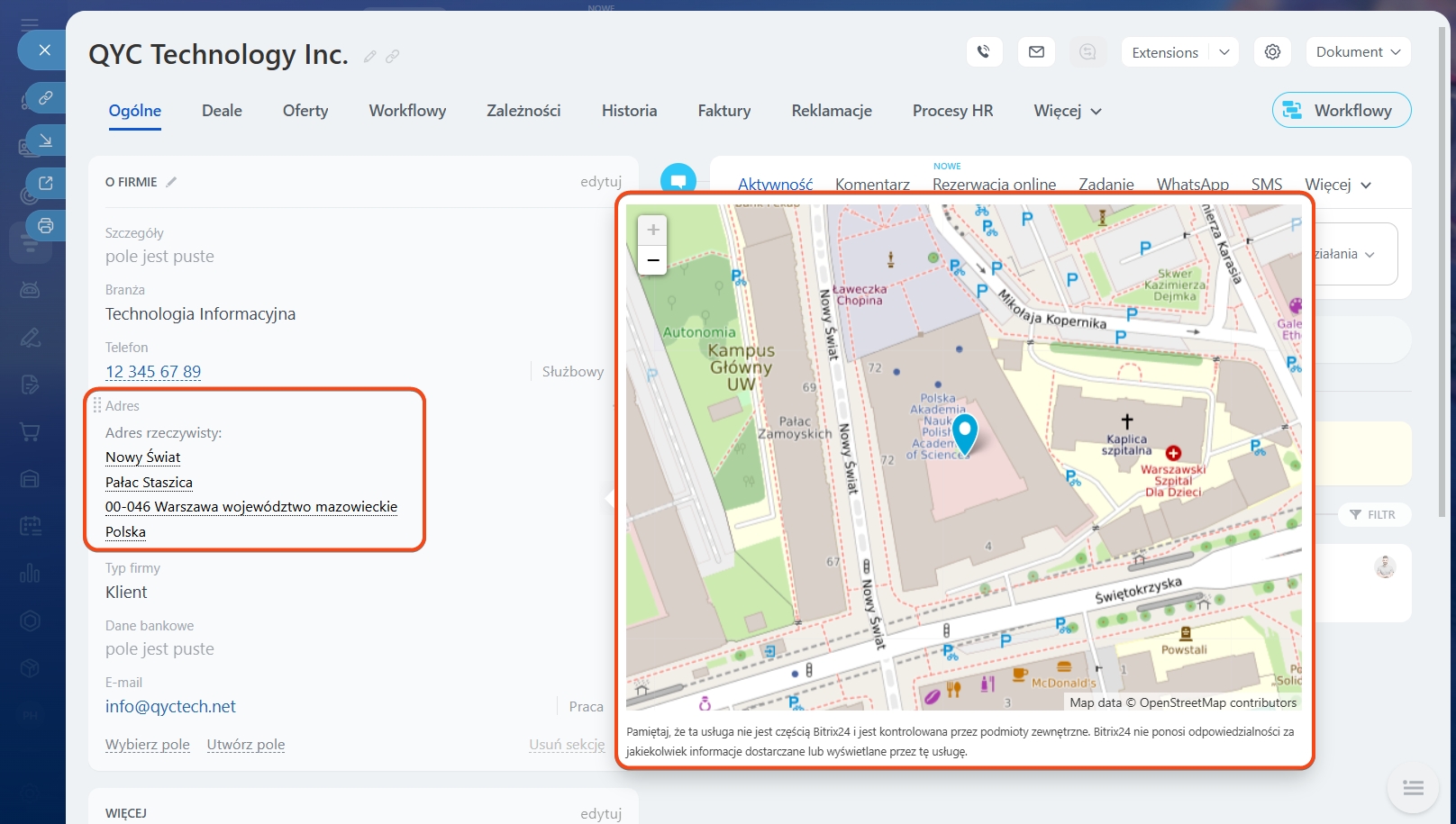Open the Dokument dropdown menu
Image resolution: width=1456 pixels, height=824 pixels.
coord(1358,52)
